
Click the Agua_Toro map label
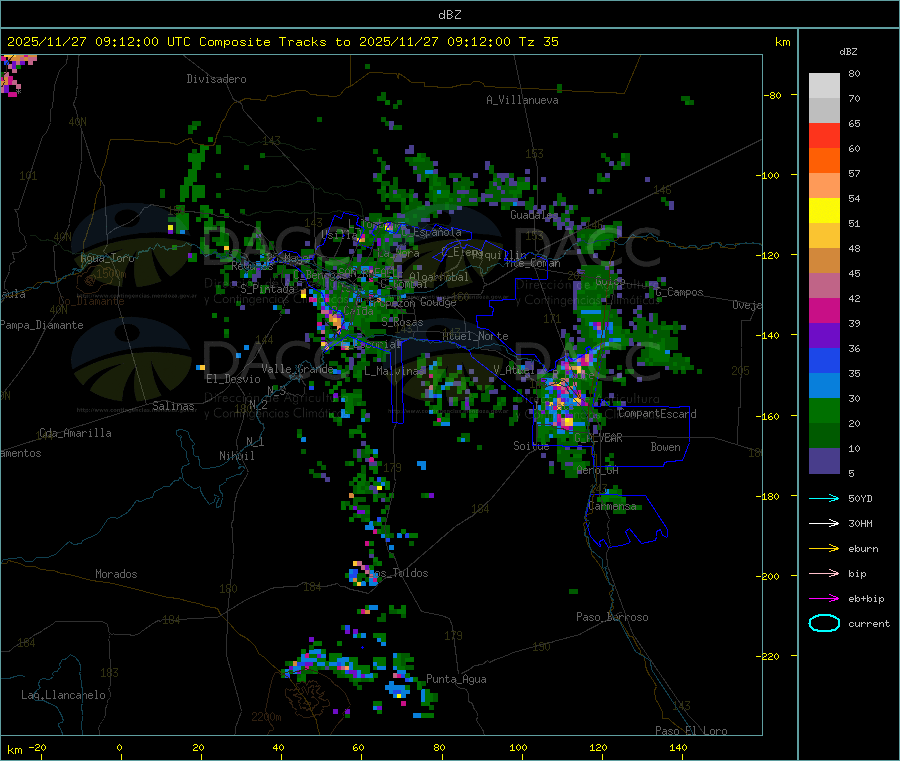click(107, 258)
